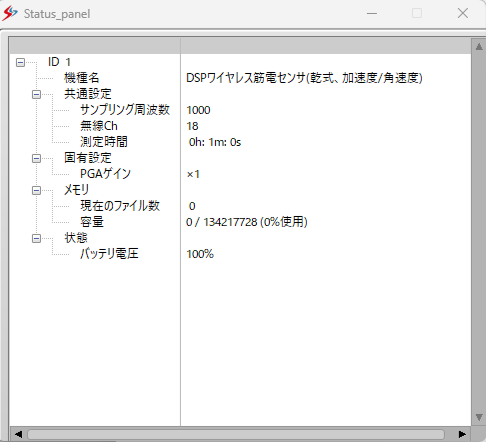Click the horizontal scrollbar right arrow
The height and width of the screenshot is (442, 486).
pyautogui.click(x=462, y=434)
